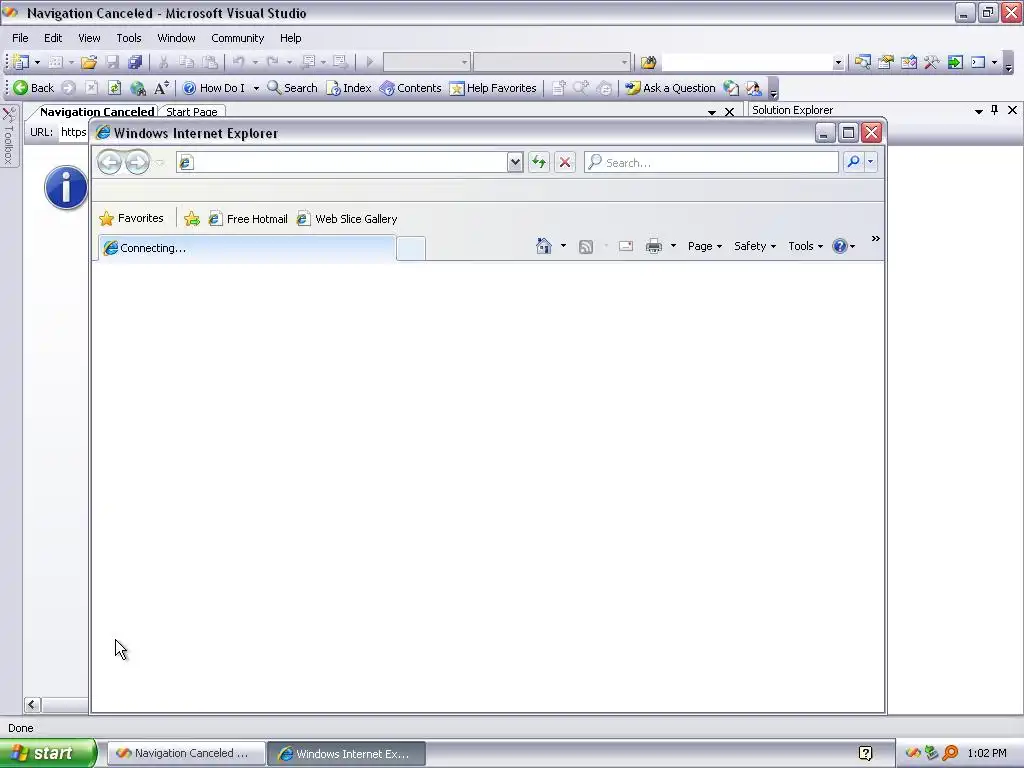Open the Community menu
The image size is (1024, 768).
238,38
